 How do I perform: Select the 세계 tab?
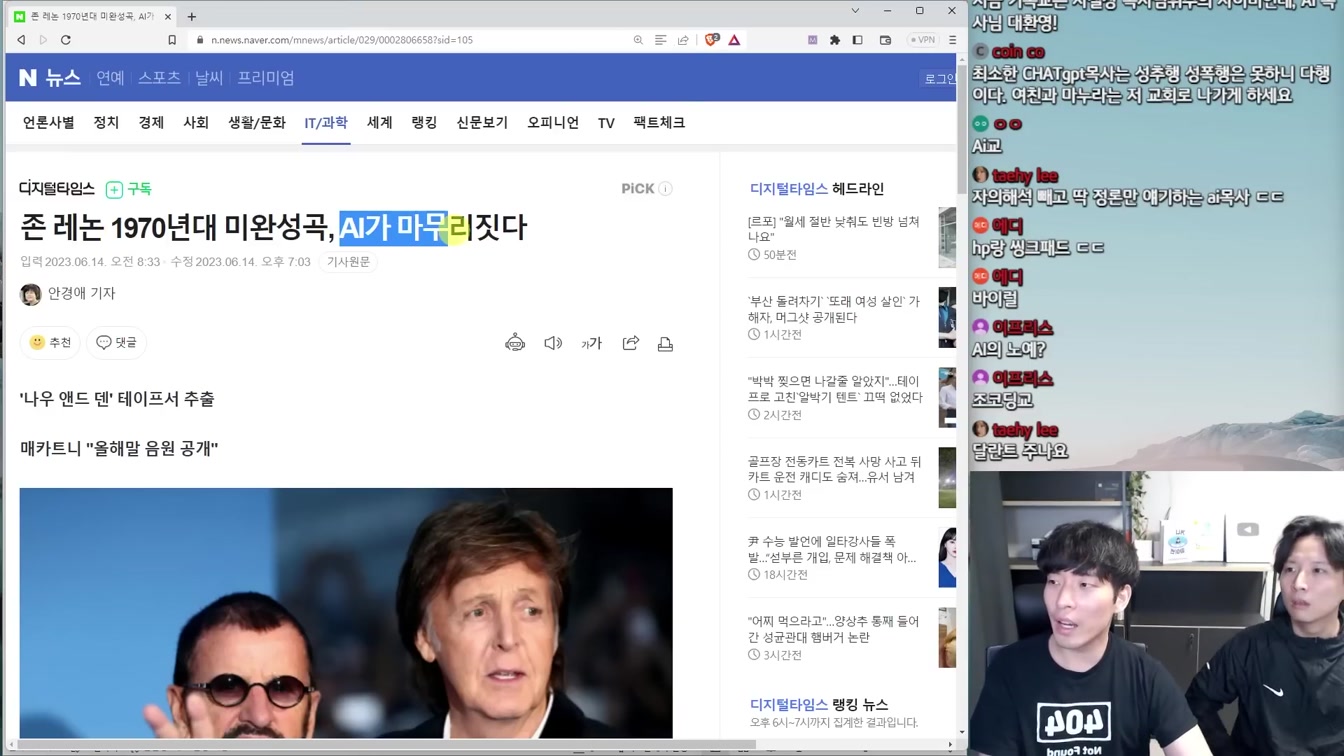(x=380, y=122)
